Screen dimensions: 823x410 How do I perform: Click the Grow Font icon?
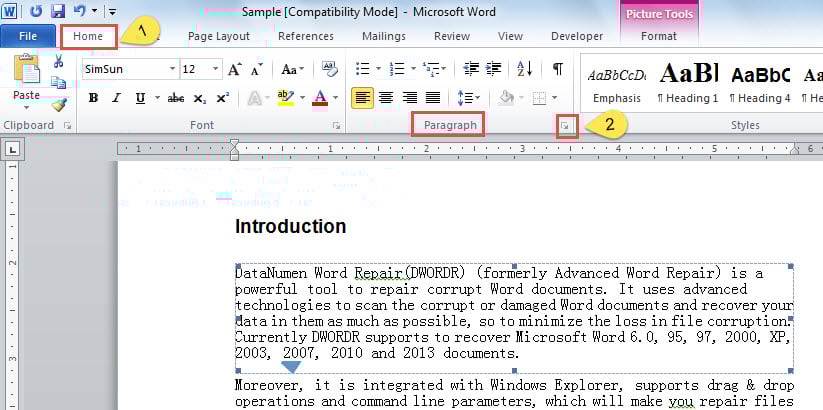(234, 69)
